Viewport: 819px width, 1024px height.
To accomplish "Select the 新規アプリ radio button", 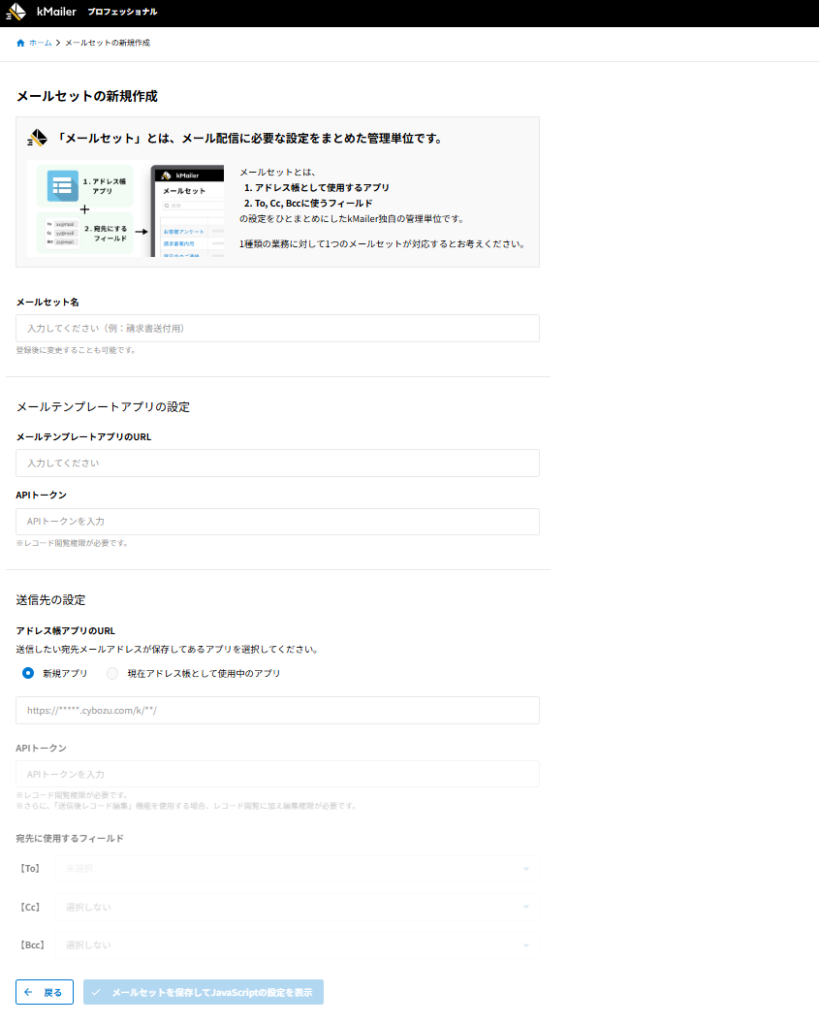I will click(28, 673).
